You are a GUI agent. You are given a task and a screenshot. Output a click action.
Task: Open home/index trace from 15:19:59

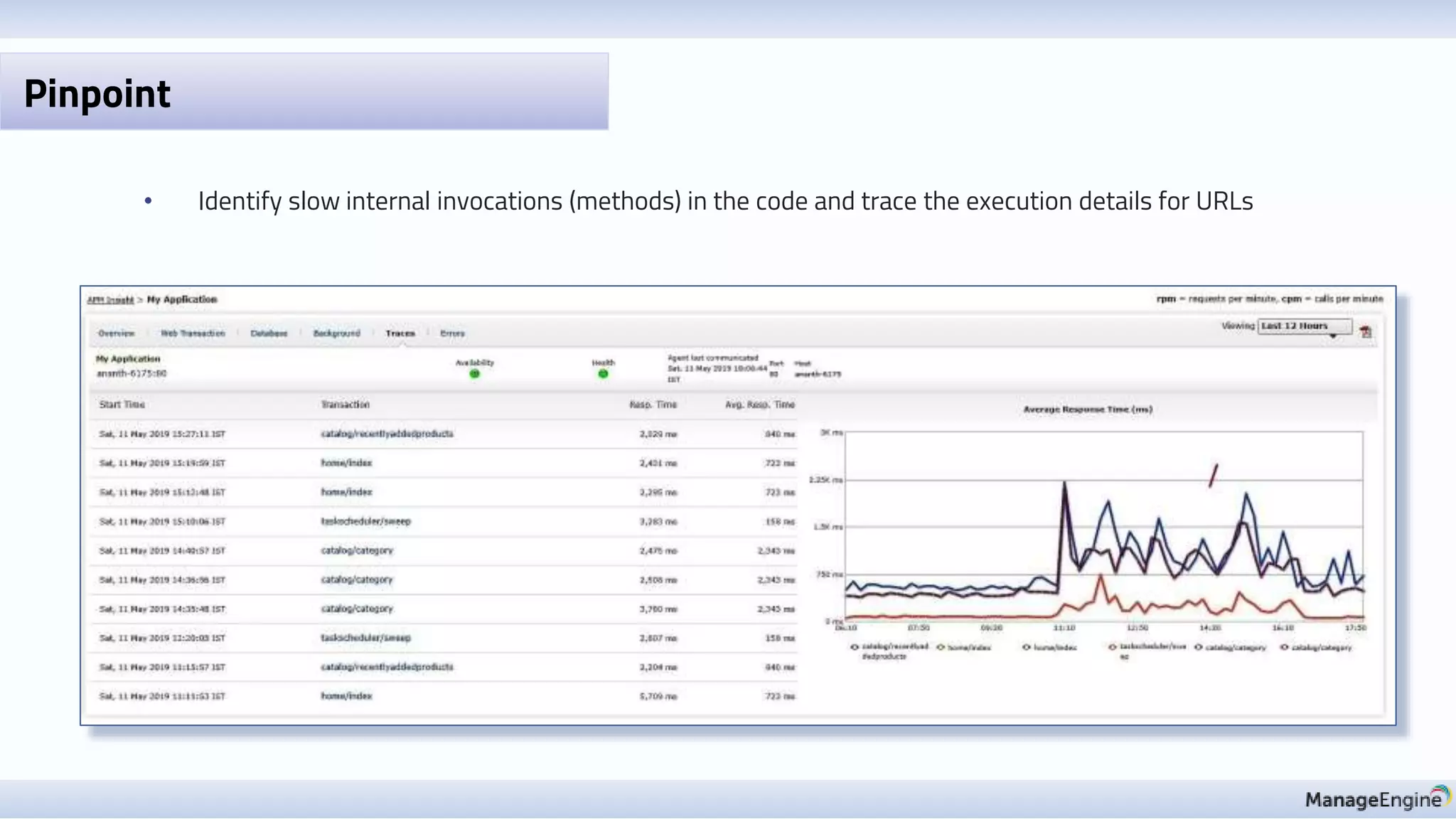coord(346,463)
